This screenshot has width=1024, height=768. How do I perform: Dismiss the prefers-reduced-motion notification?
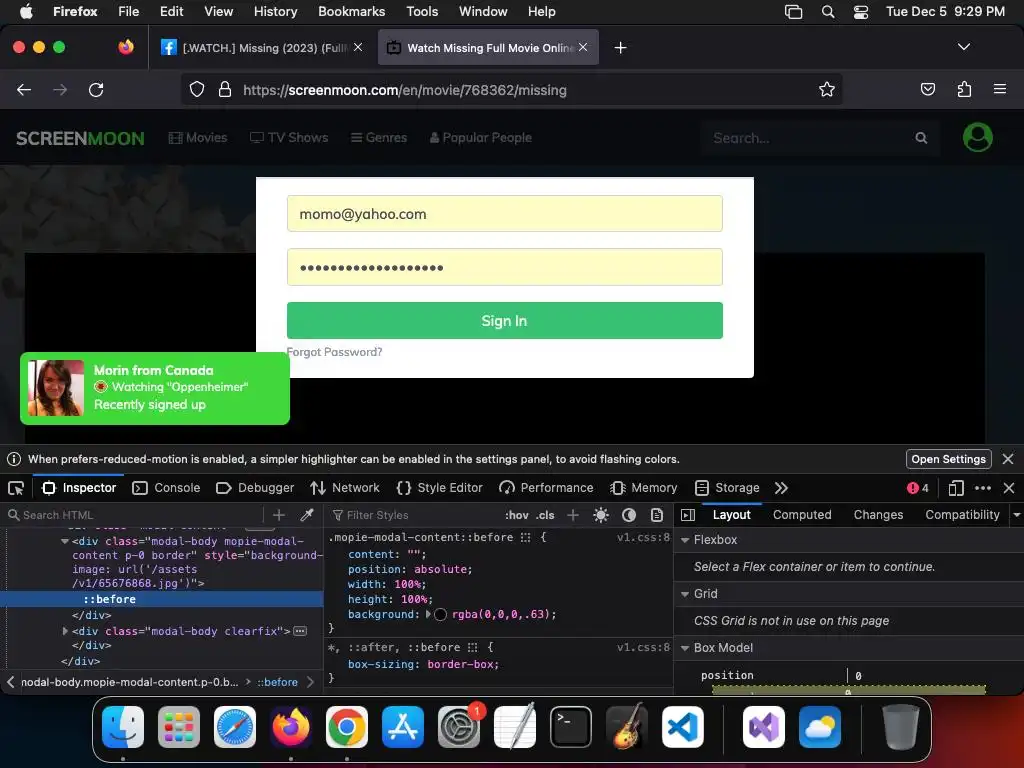coord(1008,459)
